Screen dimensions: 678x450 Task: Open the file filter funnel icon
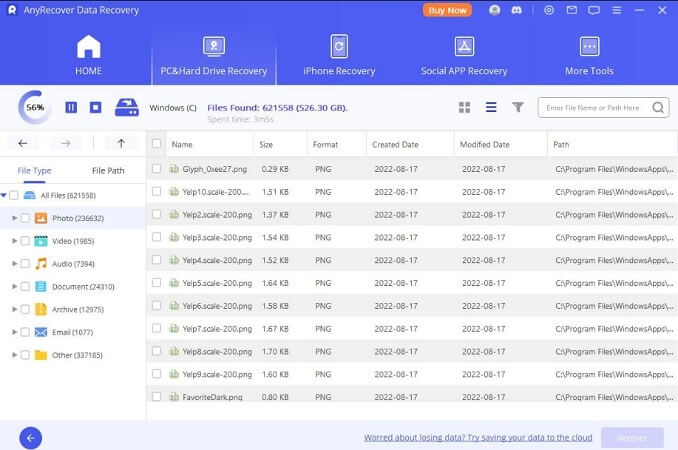(518, 107)
